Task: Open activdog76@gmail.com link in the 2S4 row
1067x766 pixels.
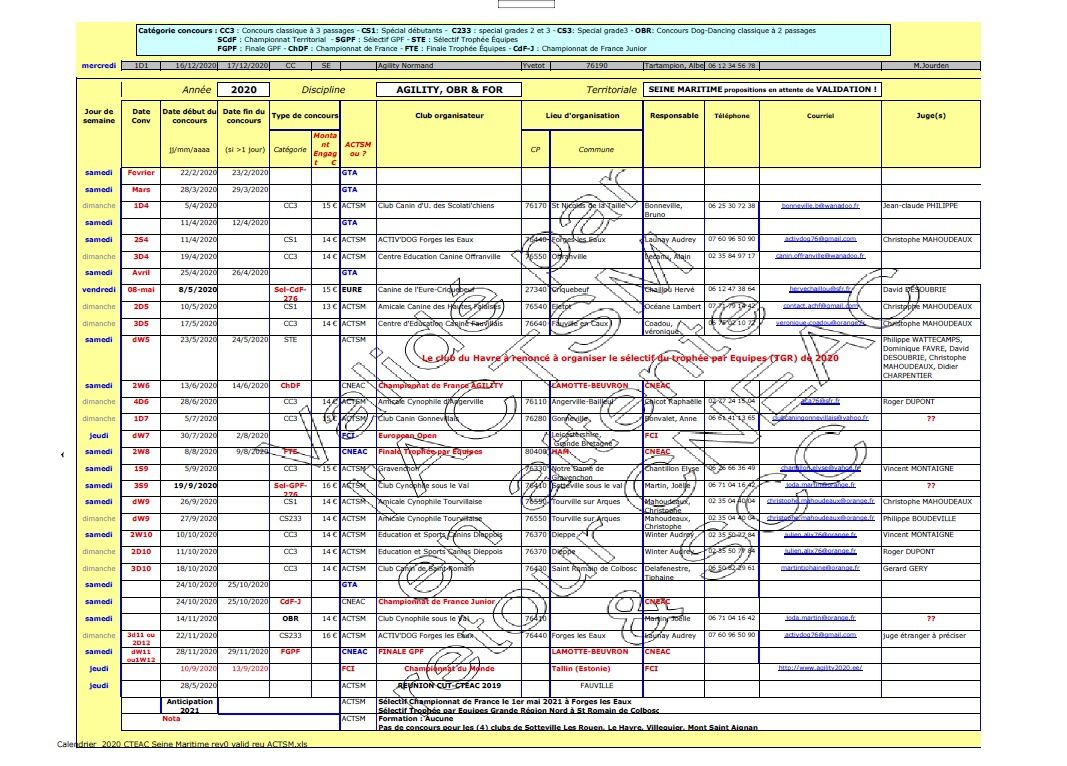Action: (820, 239)
